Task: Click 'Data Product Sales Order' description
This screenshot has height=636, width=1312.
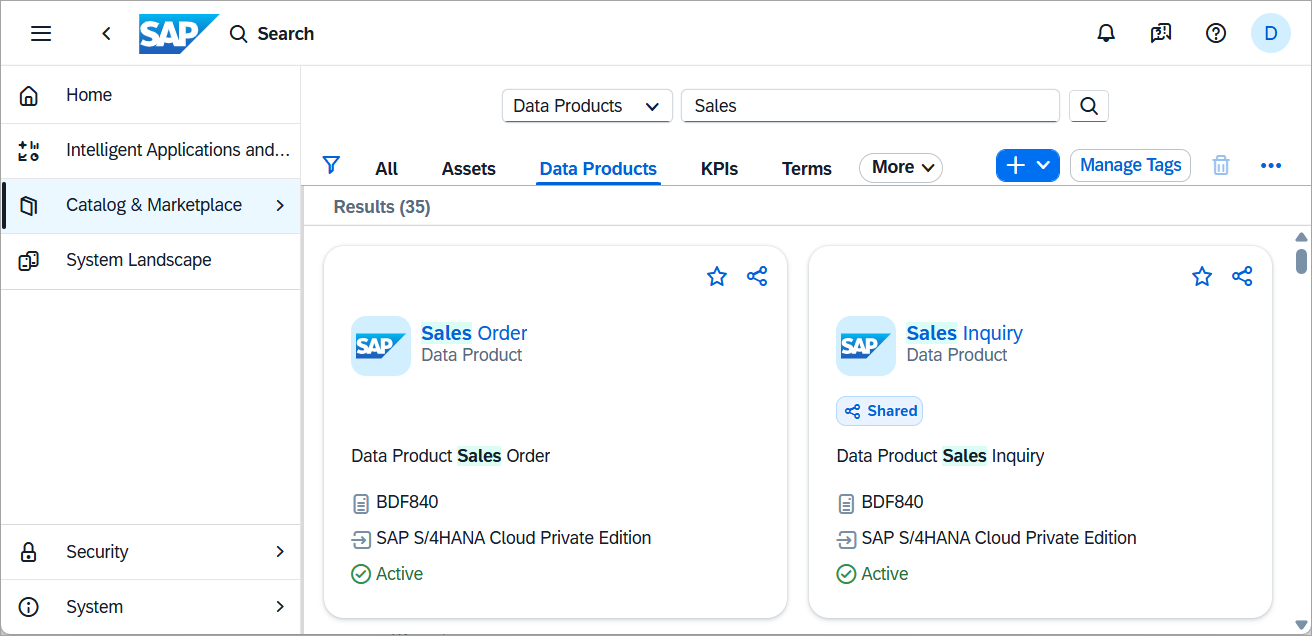Action: pyautogui.click(x=451, y=456)
